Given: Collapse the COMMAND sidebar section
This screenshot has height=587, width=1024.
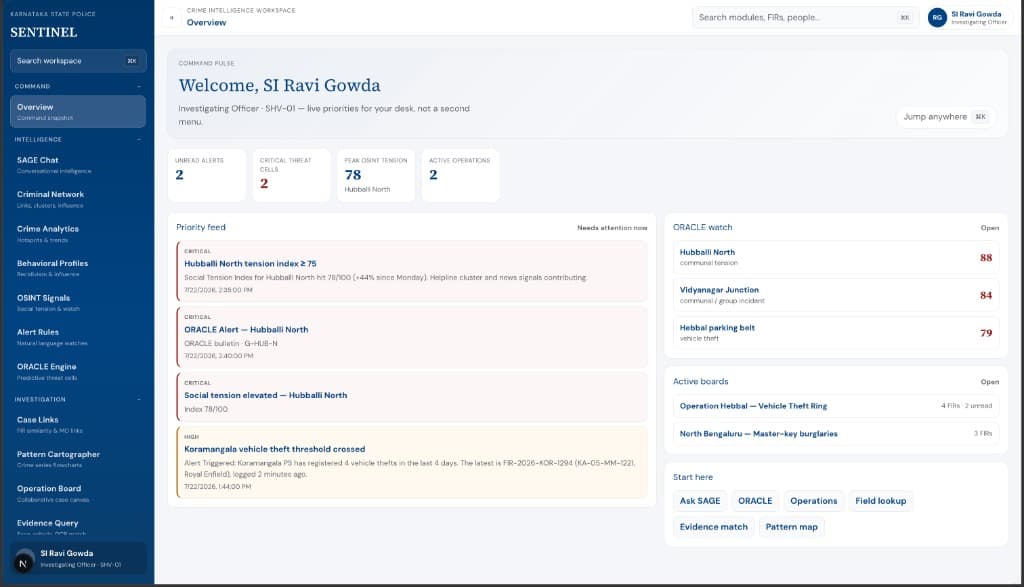Looking at the screenshot, I should [x=139, y=86].
